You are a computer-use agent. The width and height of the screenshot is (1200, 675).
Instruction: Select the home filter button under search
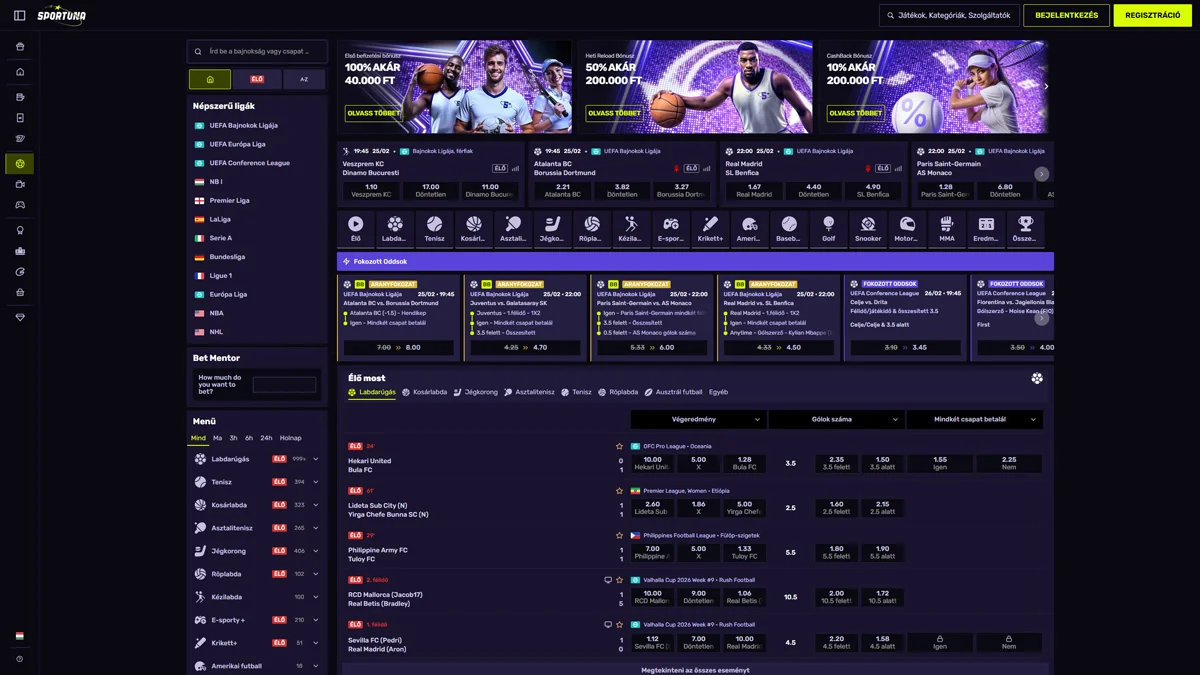(x=210, y=79)
